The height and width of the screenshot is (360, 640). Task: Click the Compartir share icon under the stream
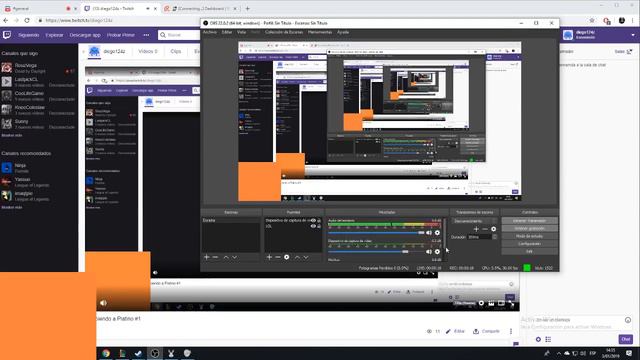point(476,331)
